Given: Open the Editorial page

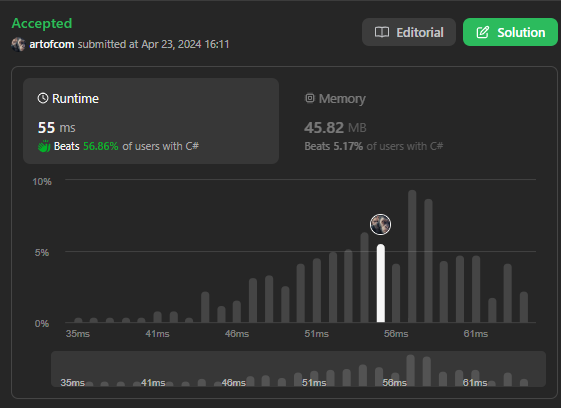Looking at the screenshot, I should coord(409,32).
